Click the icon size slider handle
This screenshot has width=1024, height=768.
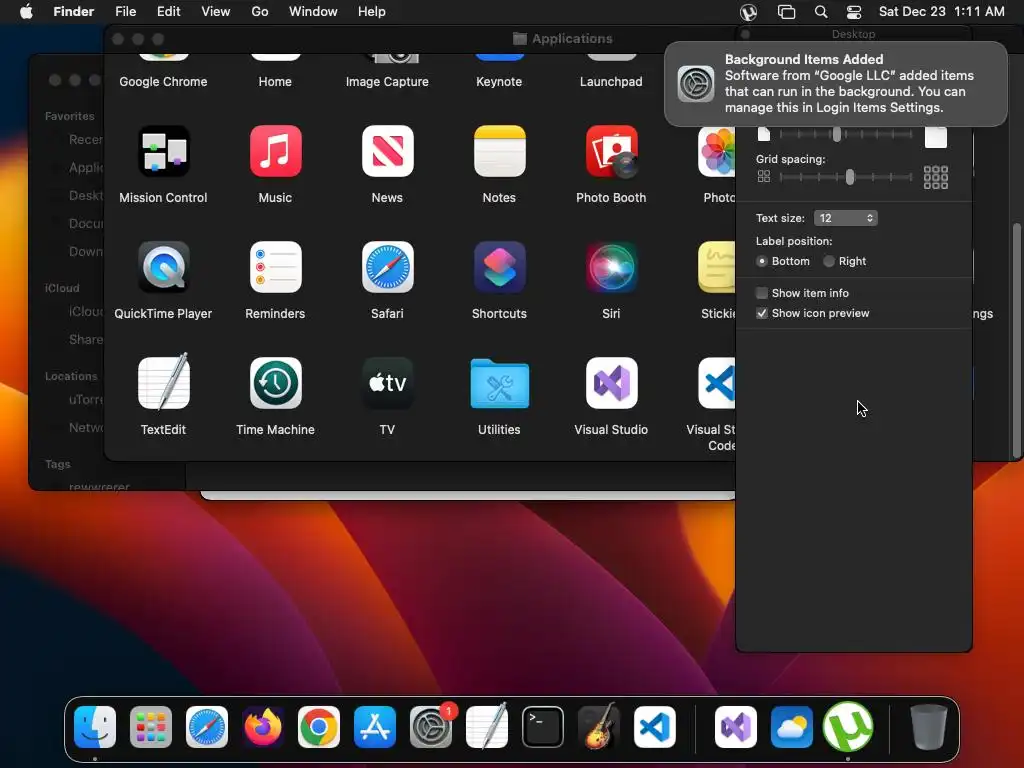click(x=837, y=134)
